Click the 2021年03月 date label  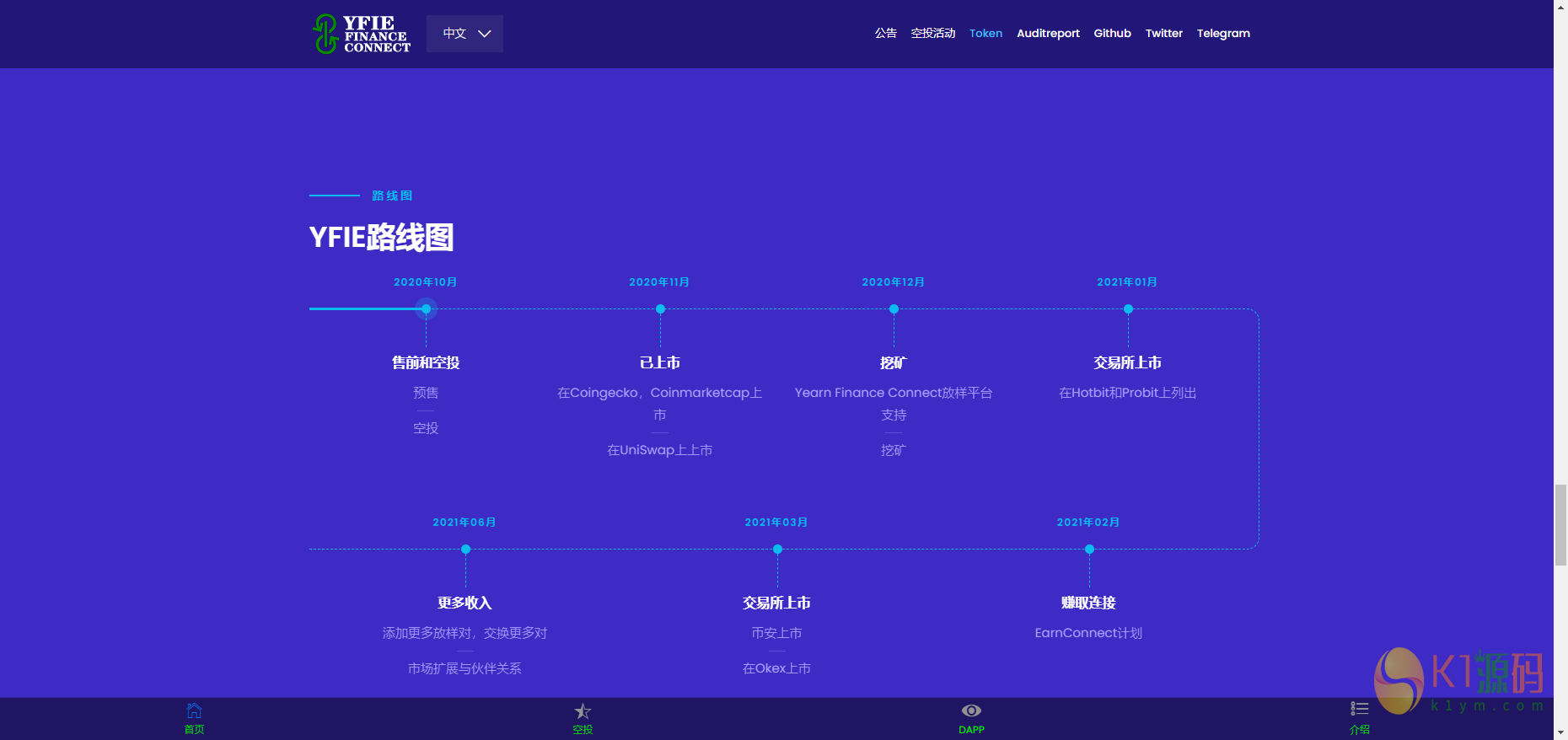776,523
